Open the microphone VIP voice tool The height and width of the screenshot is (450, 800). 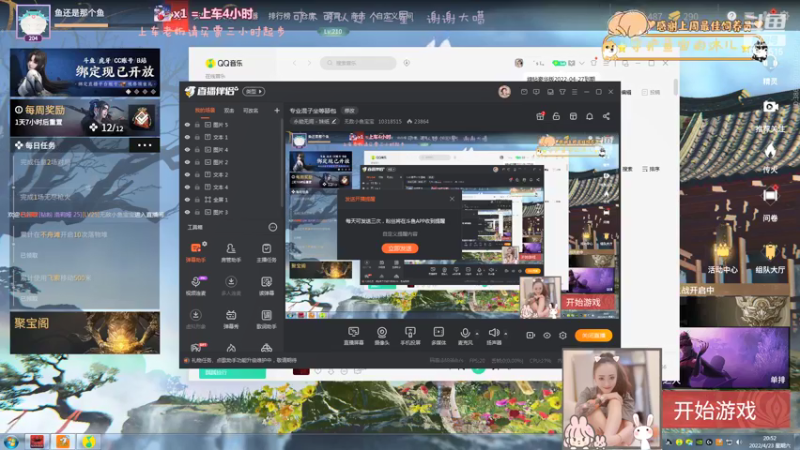[196, 286]
